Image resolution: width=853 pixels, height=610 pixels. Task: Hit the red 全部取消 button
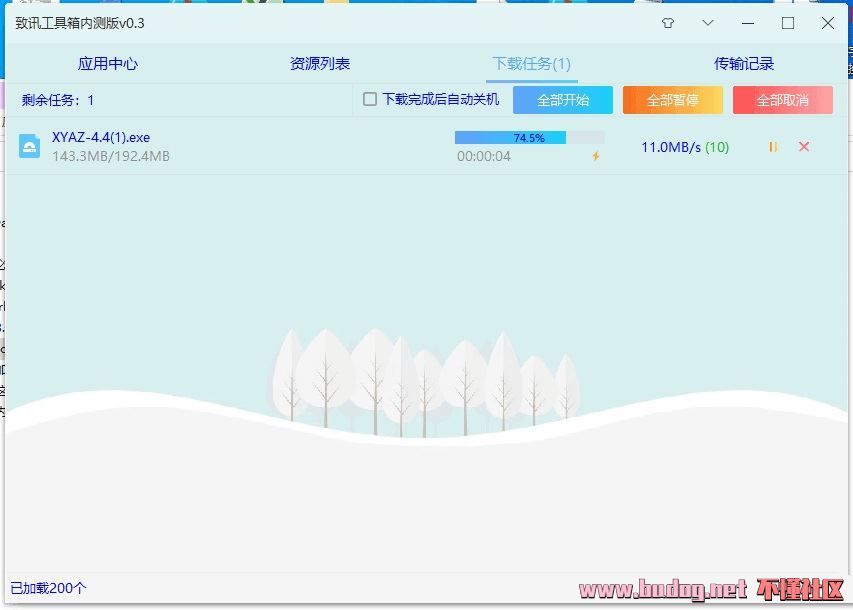tap(782, 100)
